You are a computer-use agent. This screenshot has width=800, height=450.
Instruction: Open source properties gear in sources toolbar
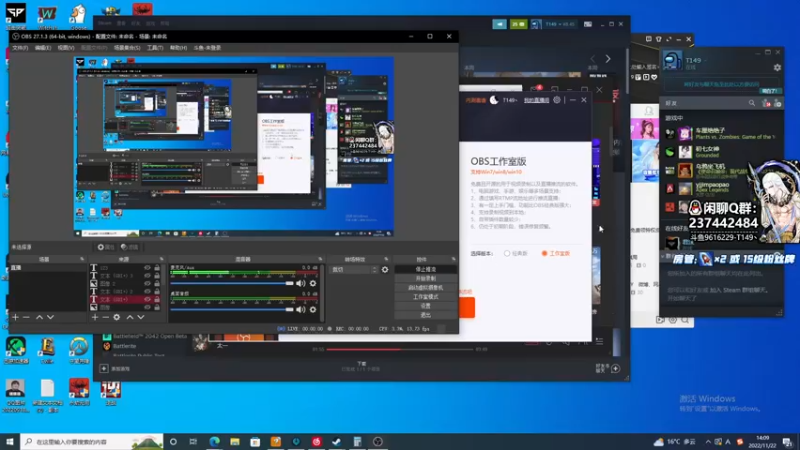coord(117,317)
